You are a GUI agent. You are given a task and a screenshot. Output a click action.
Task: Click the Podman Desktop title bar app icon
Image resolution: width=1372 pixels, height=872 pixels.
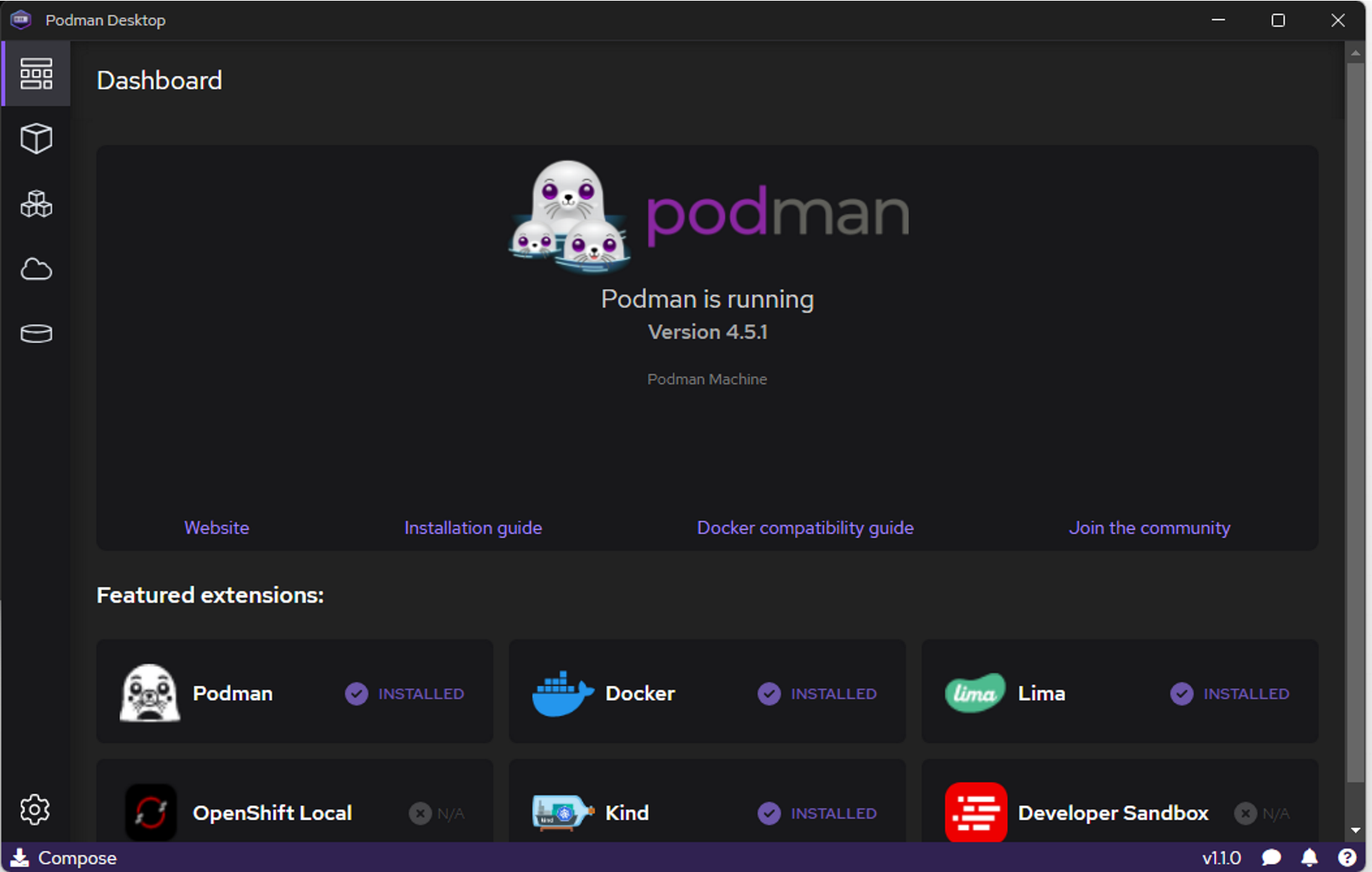(x=21, y=20)
